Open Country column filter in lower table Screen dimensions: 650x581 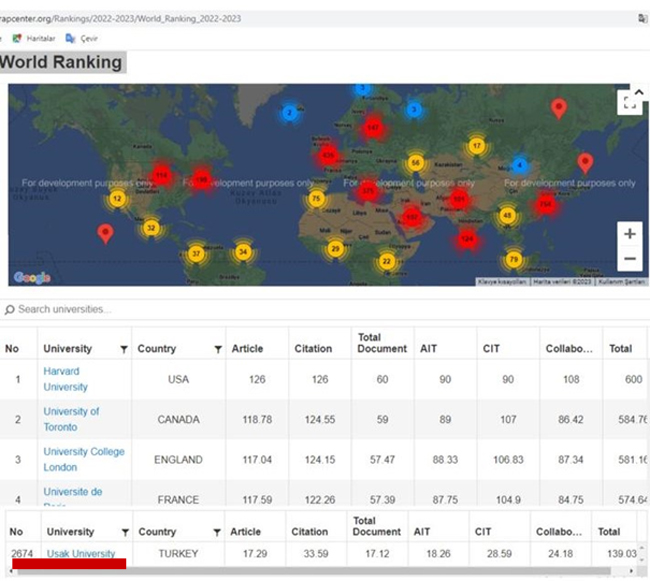(216, 532)
